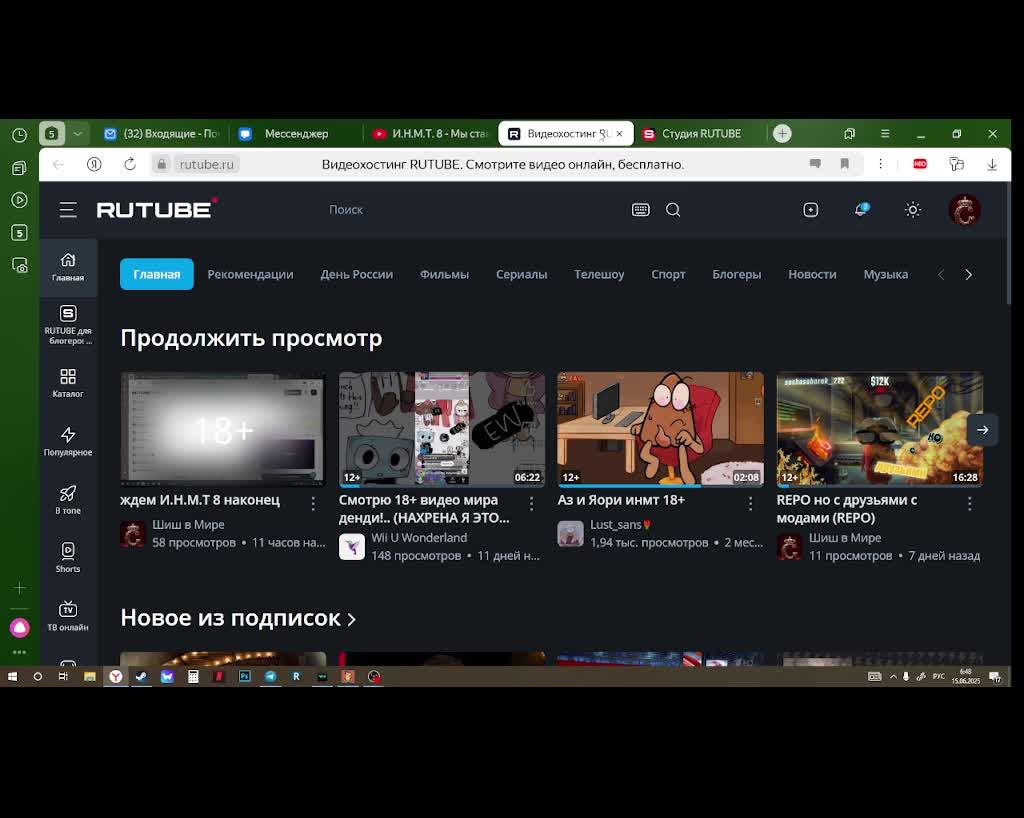
Task: Select the День России category tab
Action: pyautogui.click(x=357, y=274)
